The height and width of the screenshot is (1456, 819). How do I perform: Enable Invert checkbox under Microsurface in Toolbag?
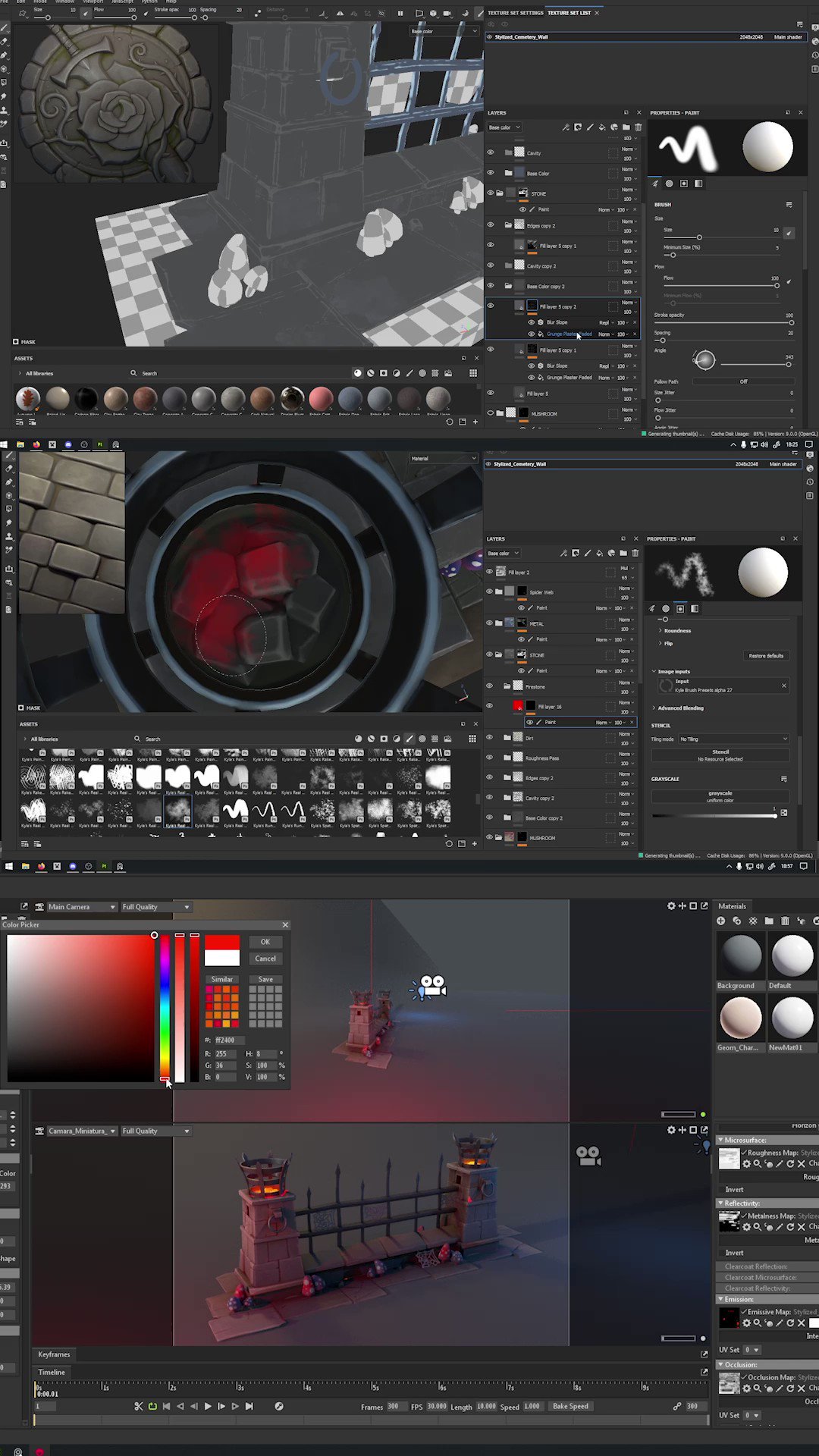[x=720, y=1190]
